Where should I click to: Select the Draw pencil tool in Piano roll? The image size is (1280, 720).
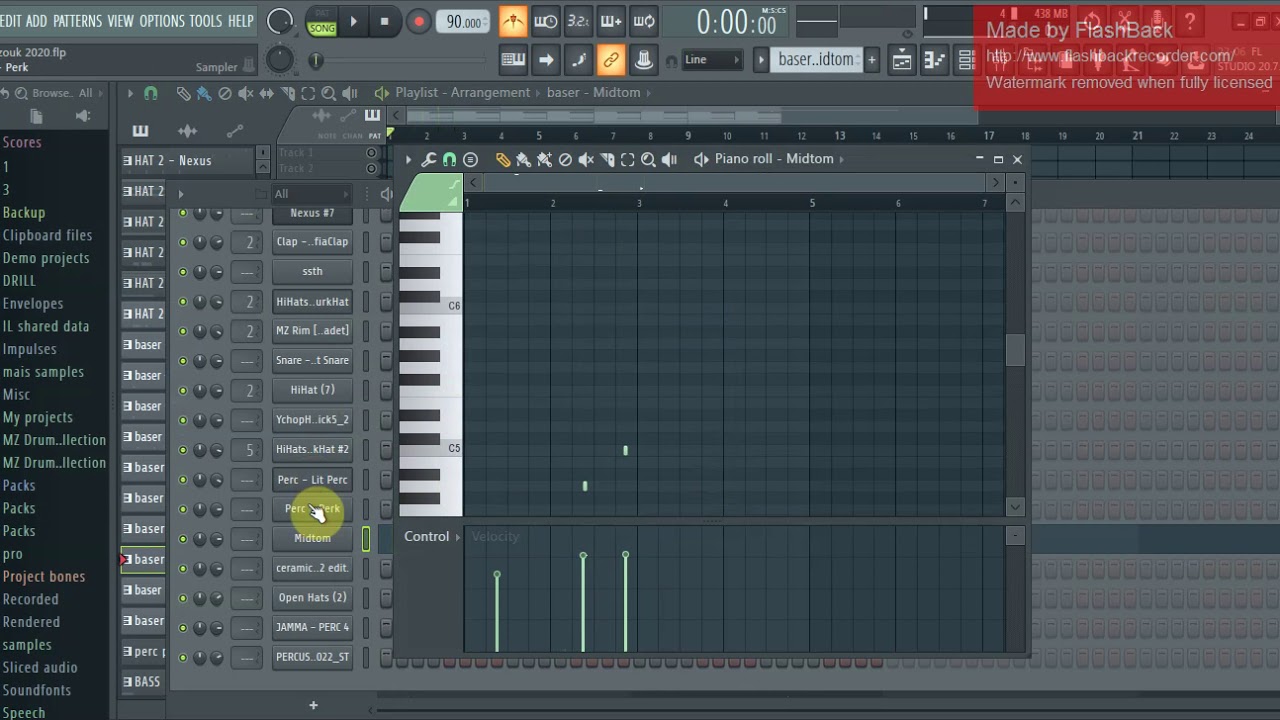tap(503, 159)
